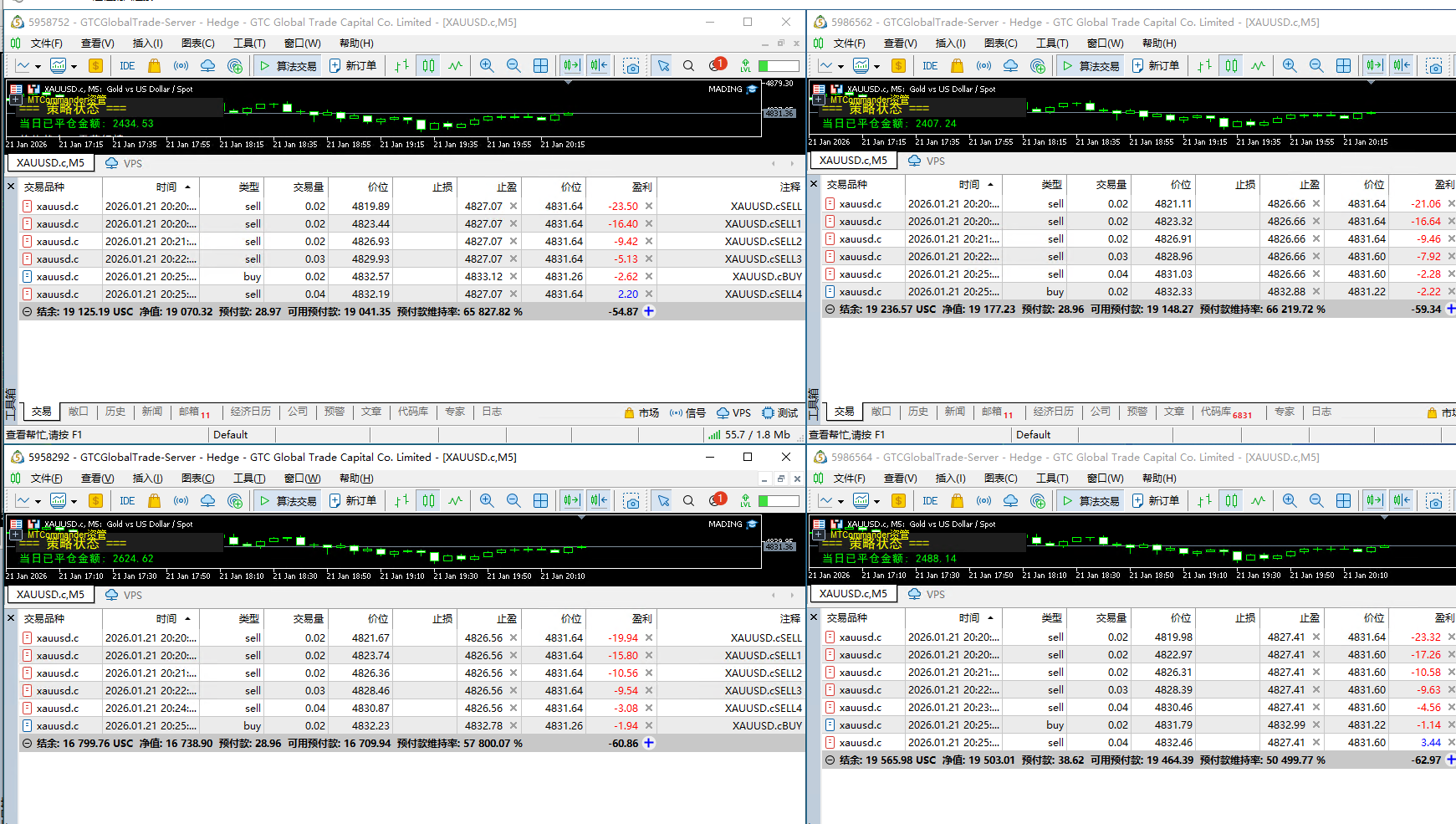Screen dimensions: 1456x824
Task: Open templates dropdown arrow in window 5958292
Action: 74,502
